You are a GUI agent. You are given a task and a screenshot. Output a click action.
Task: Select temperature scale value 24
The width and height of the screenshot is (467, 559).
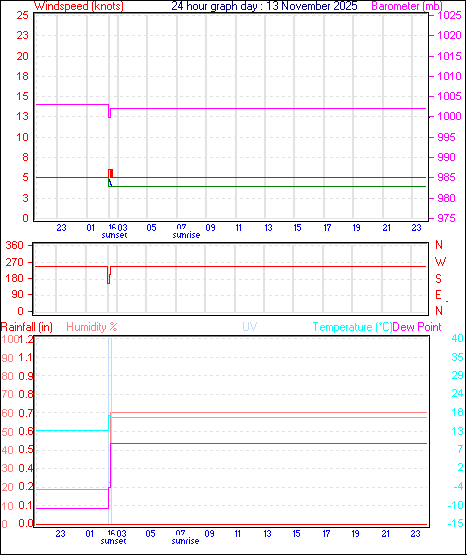pos(457,393)
